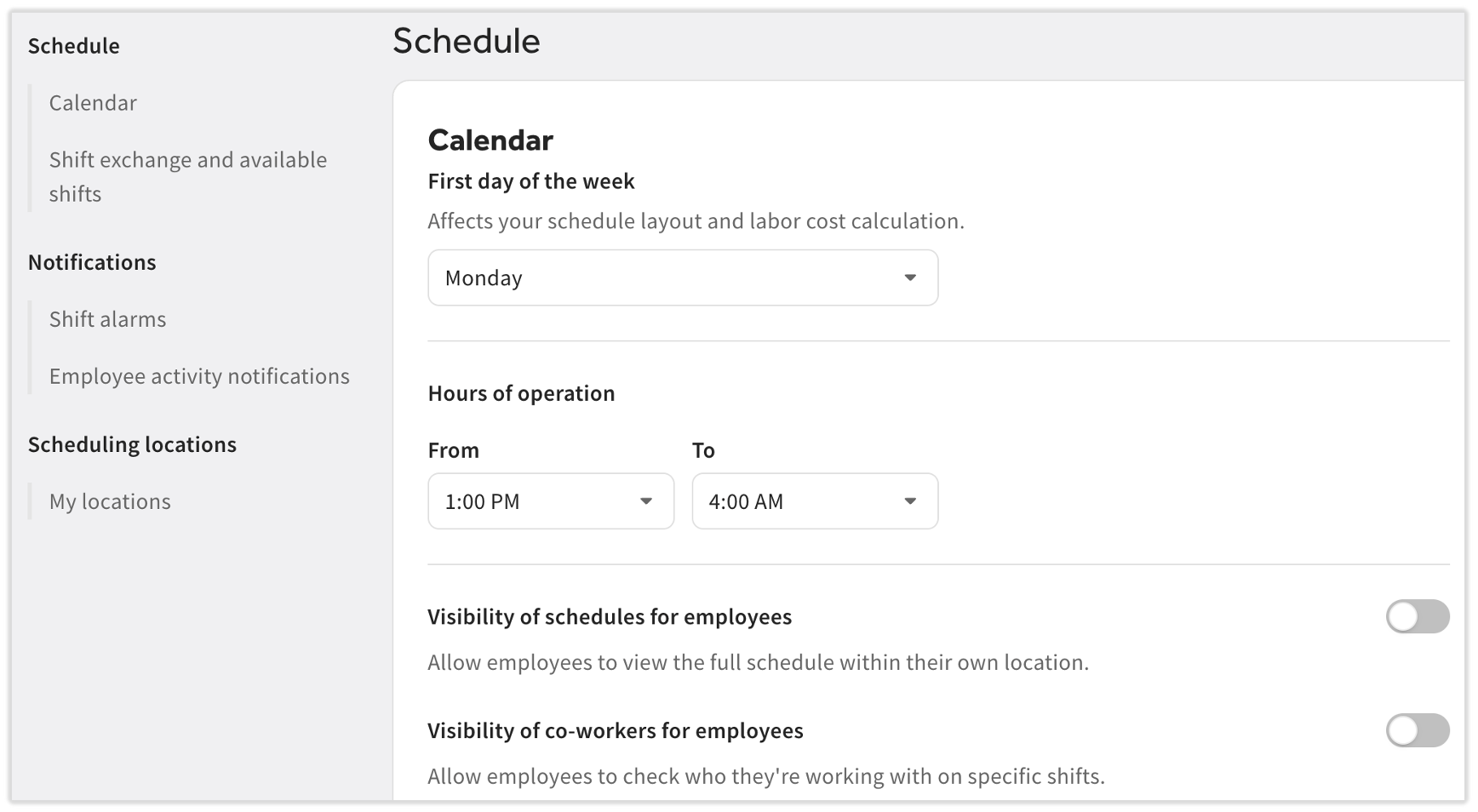1478x812 pixels.
Task: Click the Schedule page title
Action: coord(466,41)
